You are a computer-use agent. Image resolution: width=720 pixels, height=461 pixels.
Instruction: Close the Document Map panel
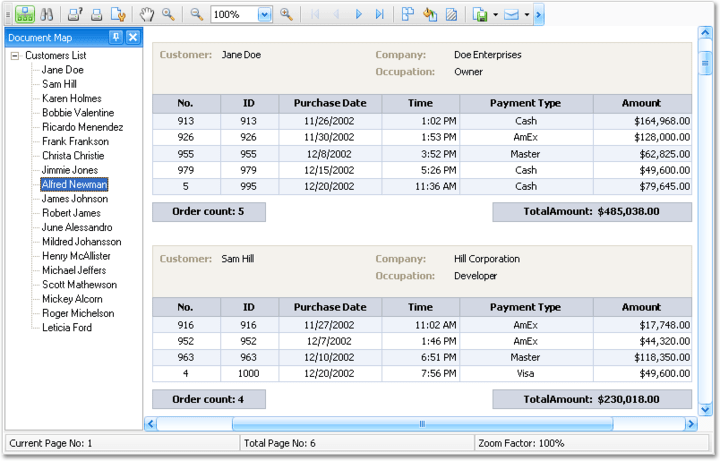pos(133,37)
